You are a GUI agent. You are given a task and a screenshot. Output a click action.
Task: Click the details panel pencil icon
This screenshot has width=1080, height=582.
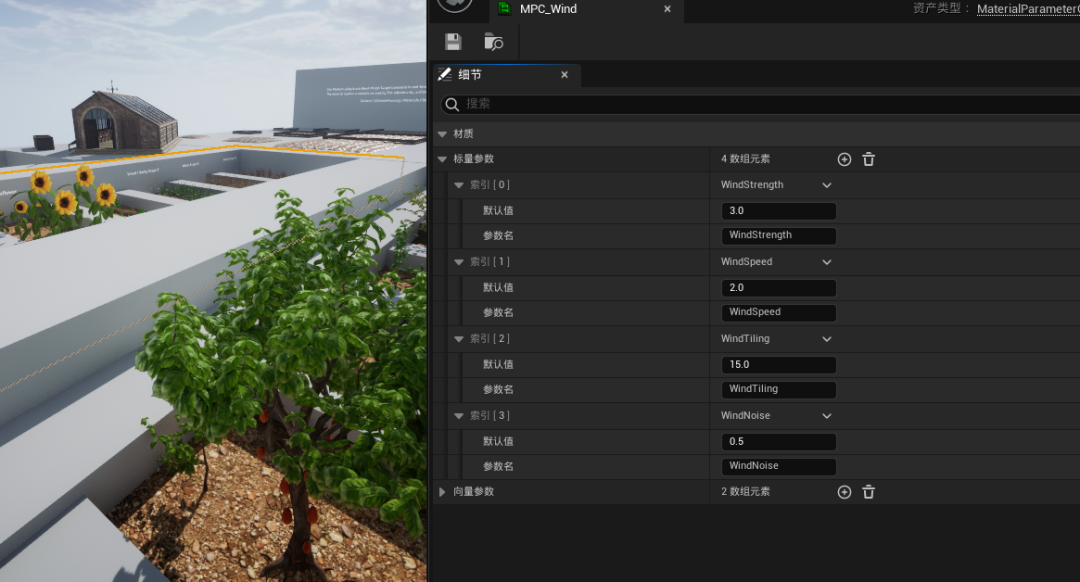445,74
